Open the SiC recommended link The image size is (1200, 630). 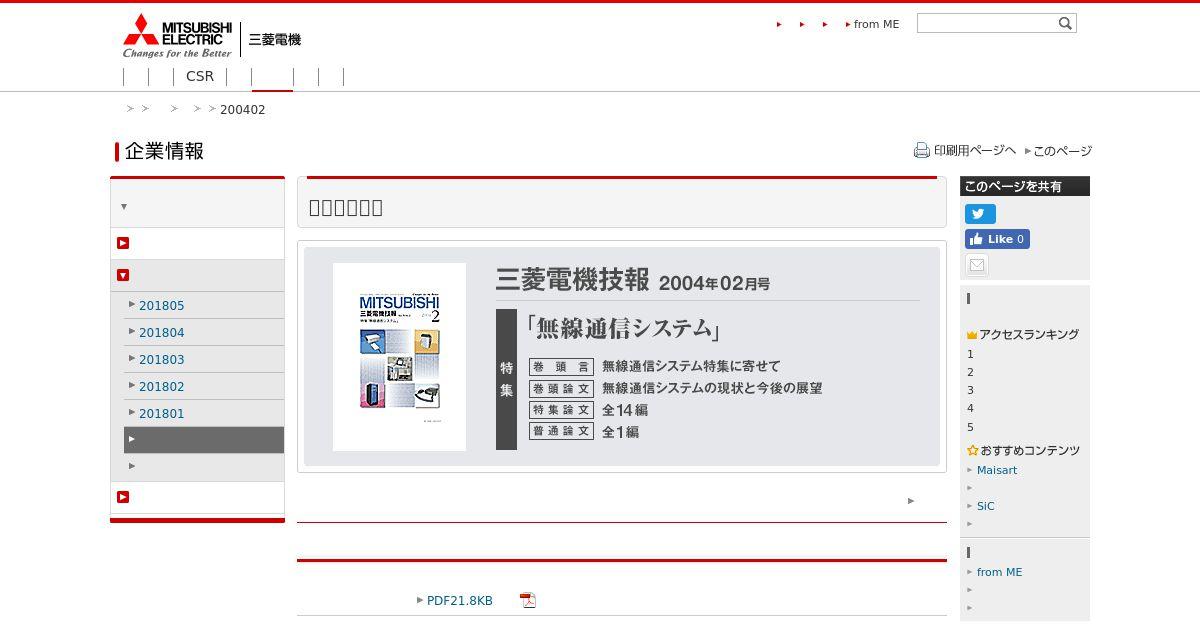(x=986, y=506)
